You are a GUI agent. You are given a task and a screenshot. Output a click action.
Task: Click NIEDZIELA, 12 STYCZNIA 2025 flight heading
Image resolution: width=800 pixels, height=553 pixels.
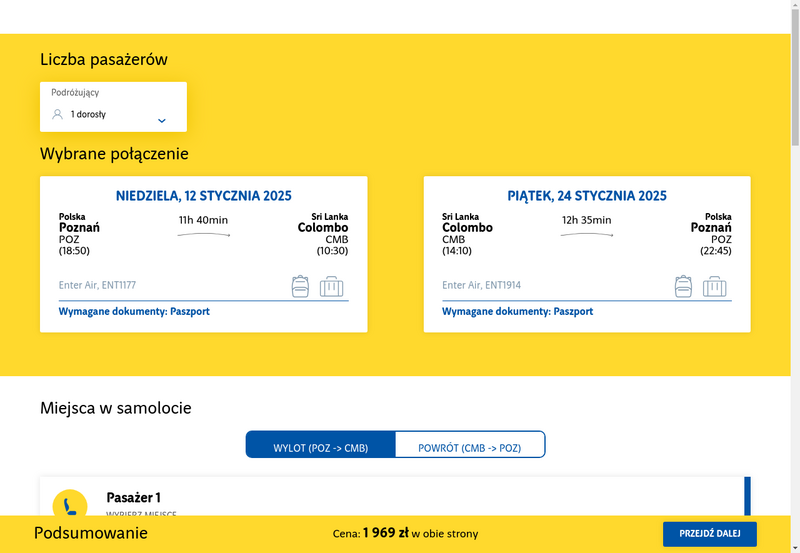tap(204, 196)
